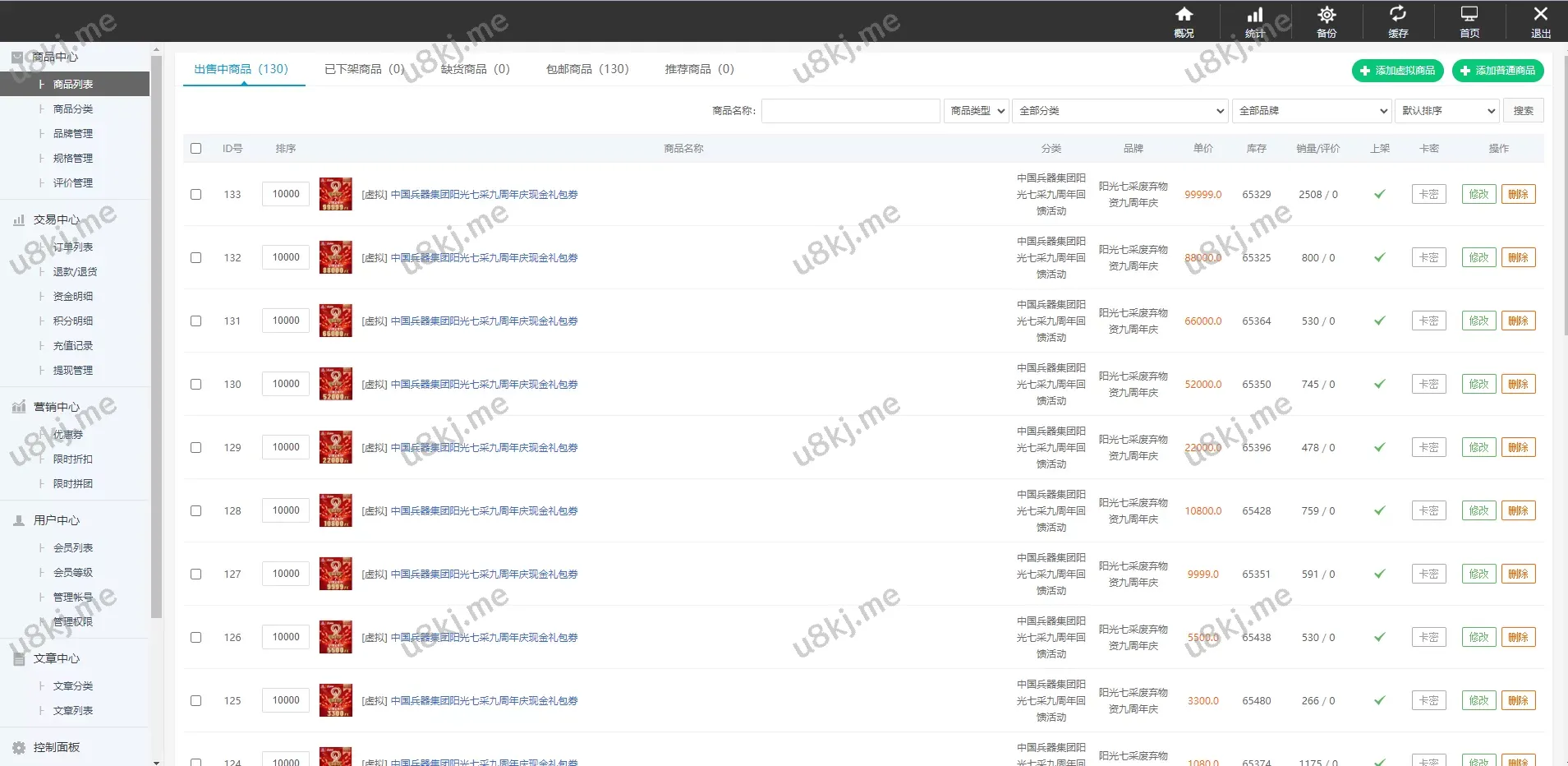Open the 商品类型 dropdown

[977, 111]
